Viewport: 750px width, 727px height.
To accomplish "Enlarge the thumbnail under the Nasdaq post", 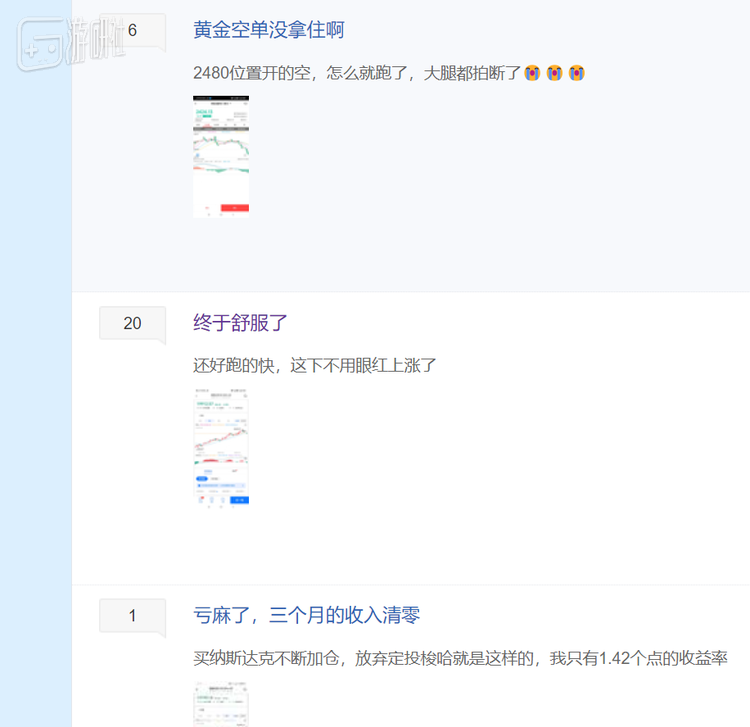I will pos(221,703).
